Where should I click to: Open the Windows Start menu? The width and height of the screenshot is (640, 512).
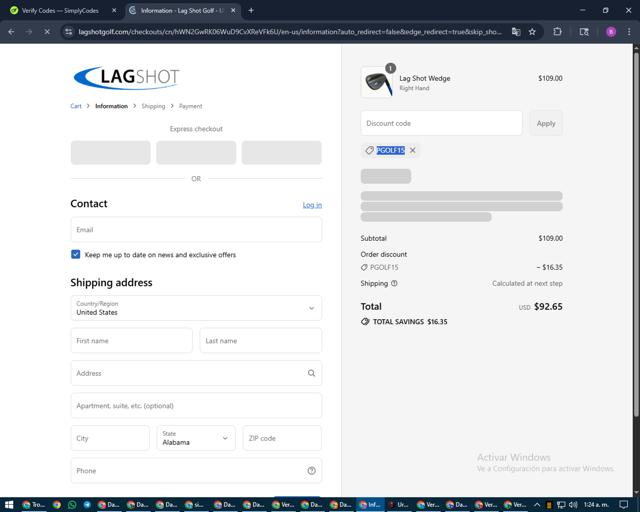[x=9, y=505]
